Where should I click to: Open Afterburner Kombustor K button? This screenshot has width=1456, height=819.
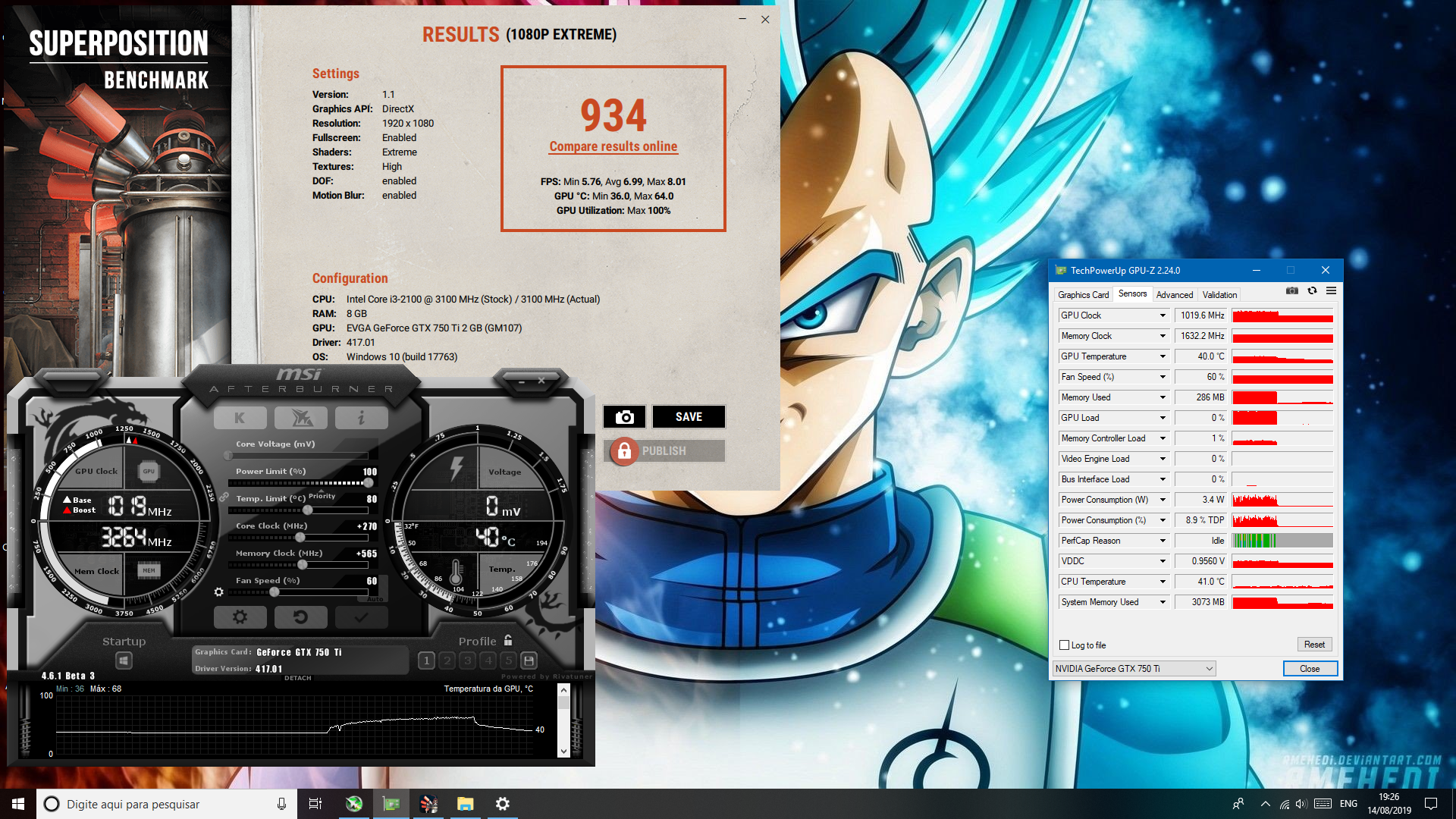coord(240,418)
